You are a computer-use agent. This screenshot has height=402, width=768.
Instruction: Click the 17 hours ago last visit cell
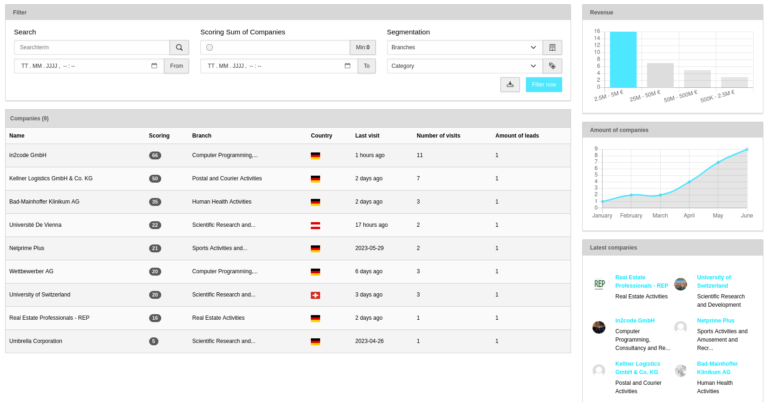point(371,225)
